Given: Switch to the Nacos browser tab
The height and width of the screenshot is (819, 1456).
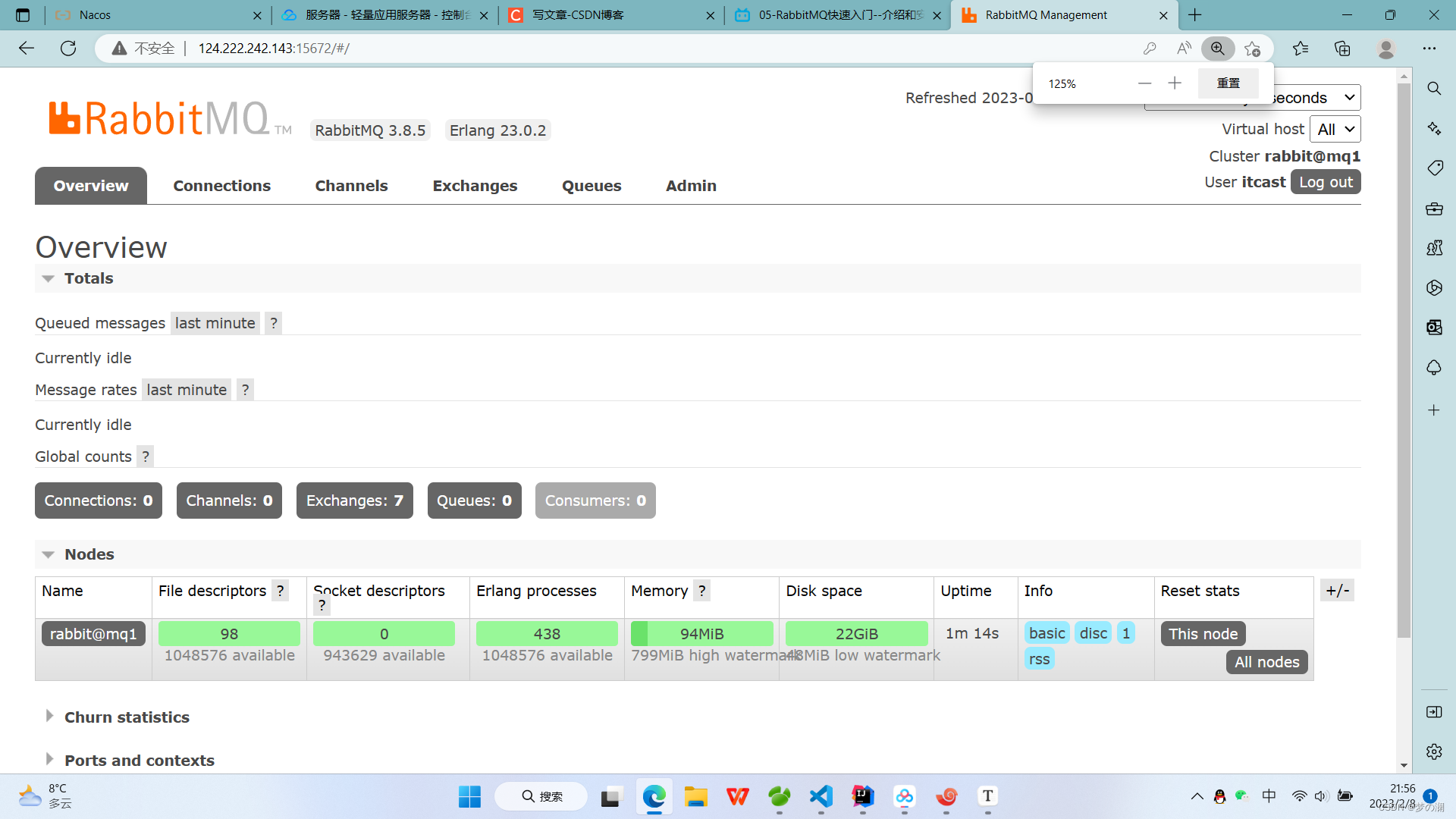Looking at the screenshot, I should pos(157,15).
